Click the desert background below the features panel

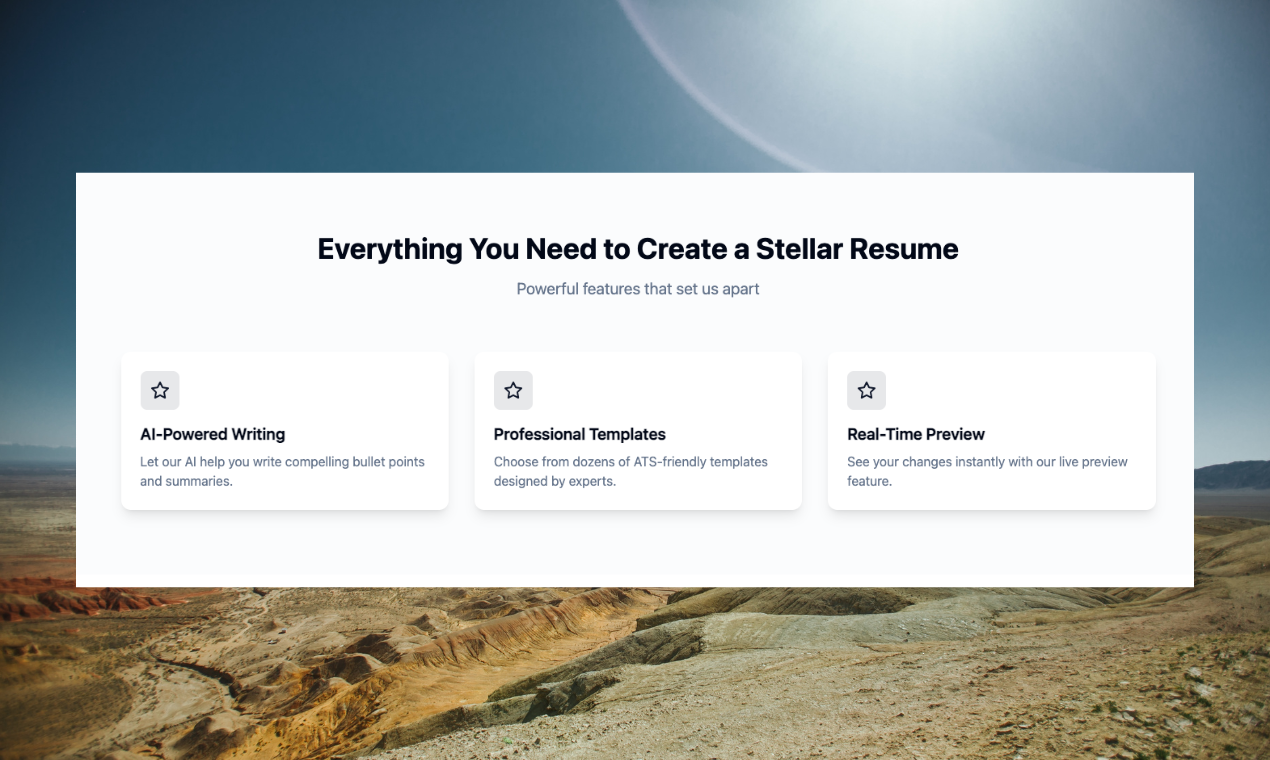point(635,670)
